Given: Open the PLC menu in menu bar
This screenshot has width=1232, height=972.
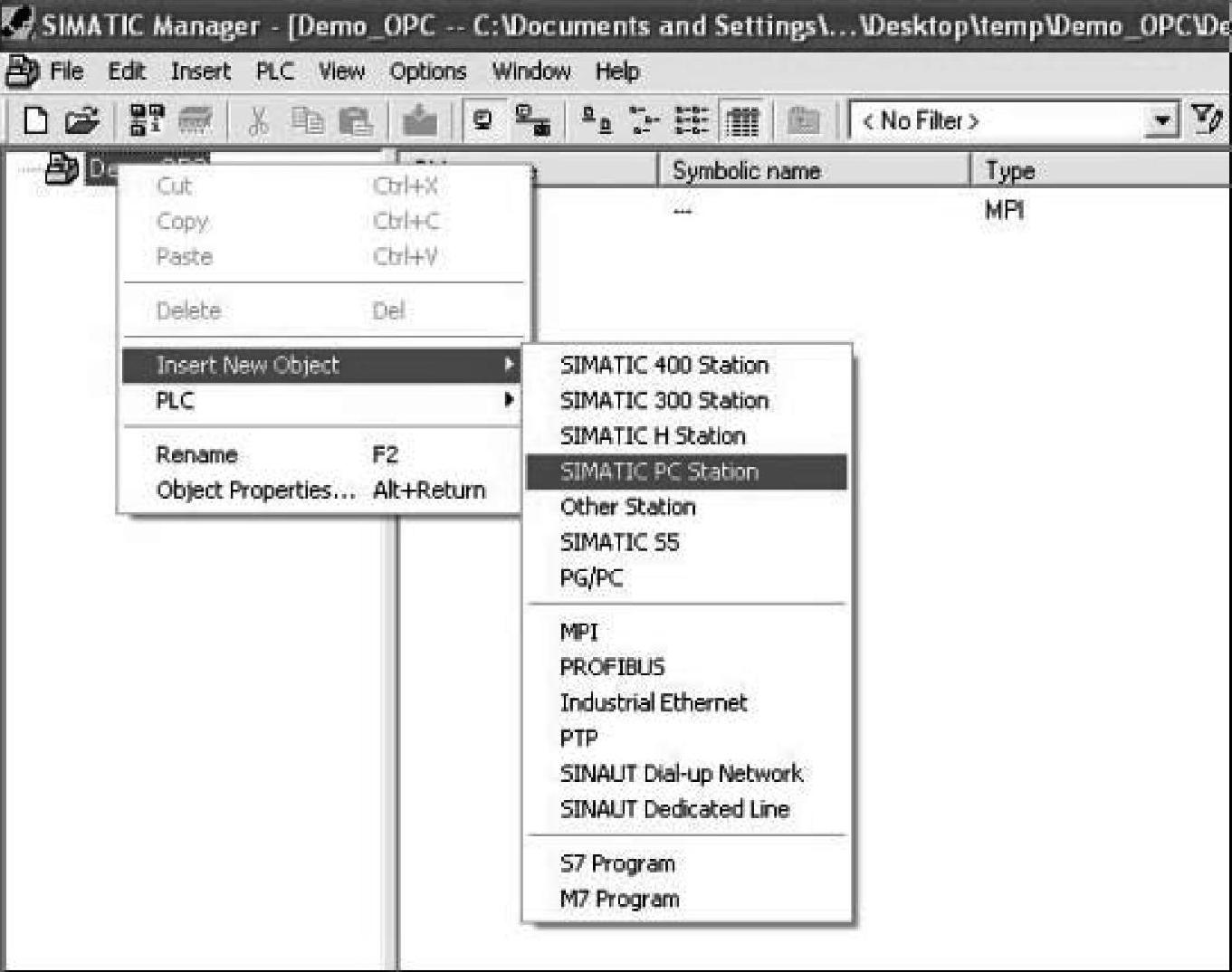Looking at the screenshot, I should coord(275,71).
